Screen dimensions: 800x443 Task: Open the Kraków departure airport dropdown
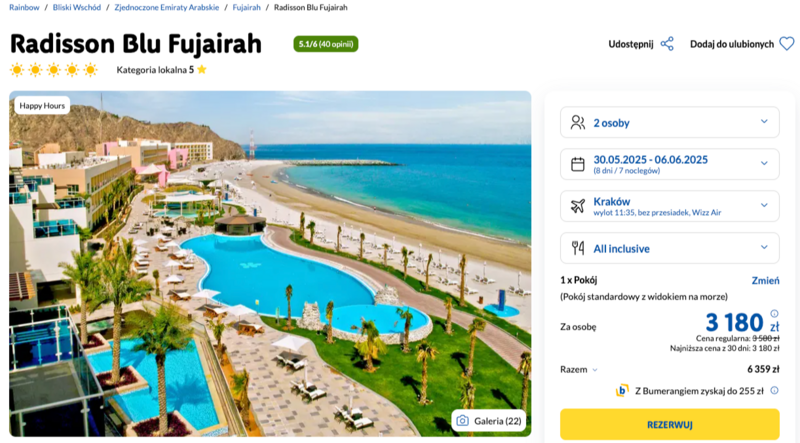coord(669,206)
